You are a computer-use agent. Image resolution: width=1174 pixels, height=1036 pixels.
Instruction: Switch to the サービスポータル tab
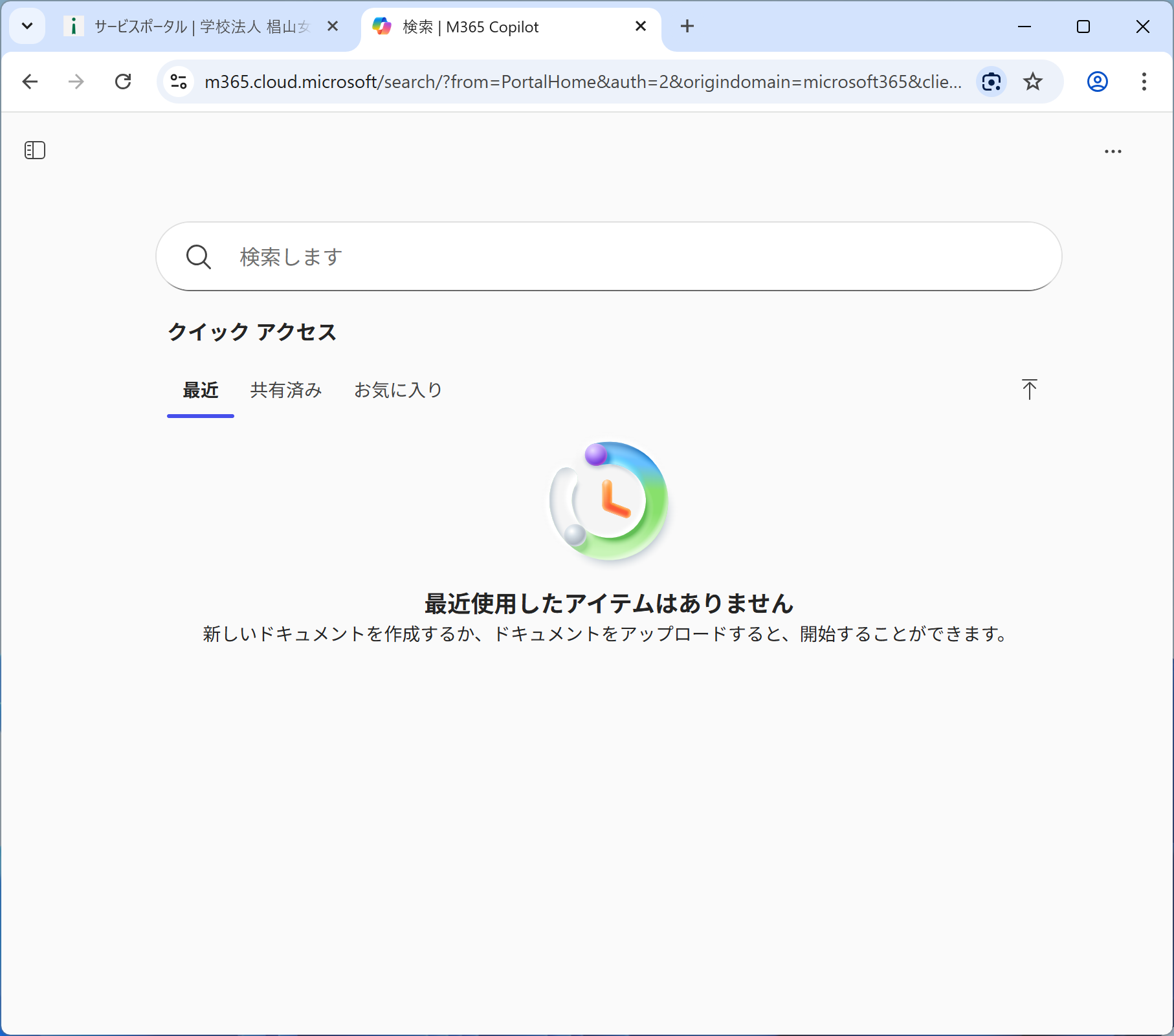194,27
